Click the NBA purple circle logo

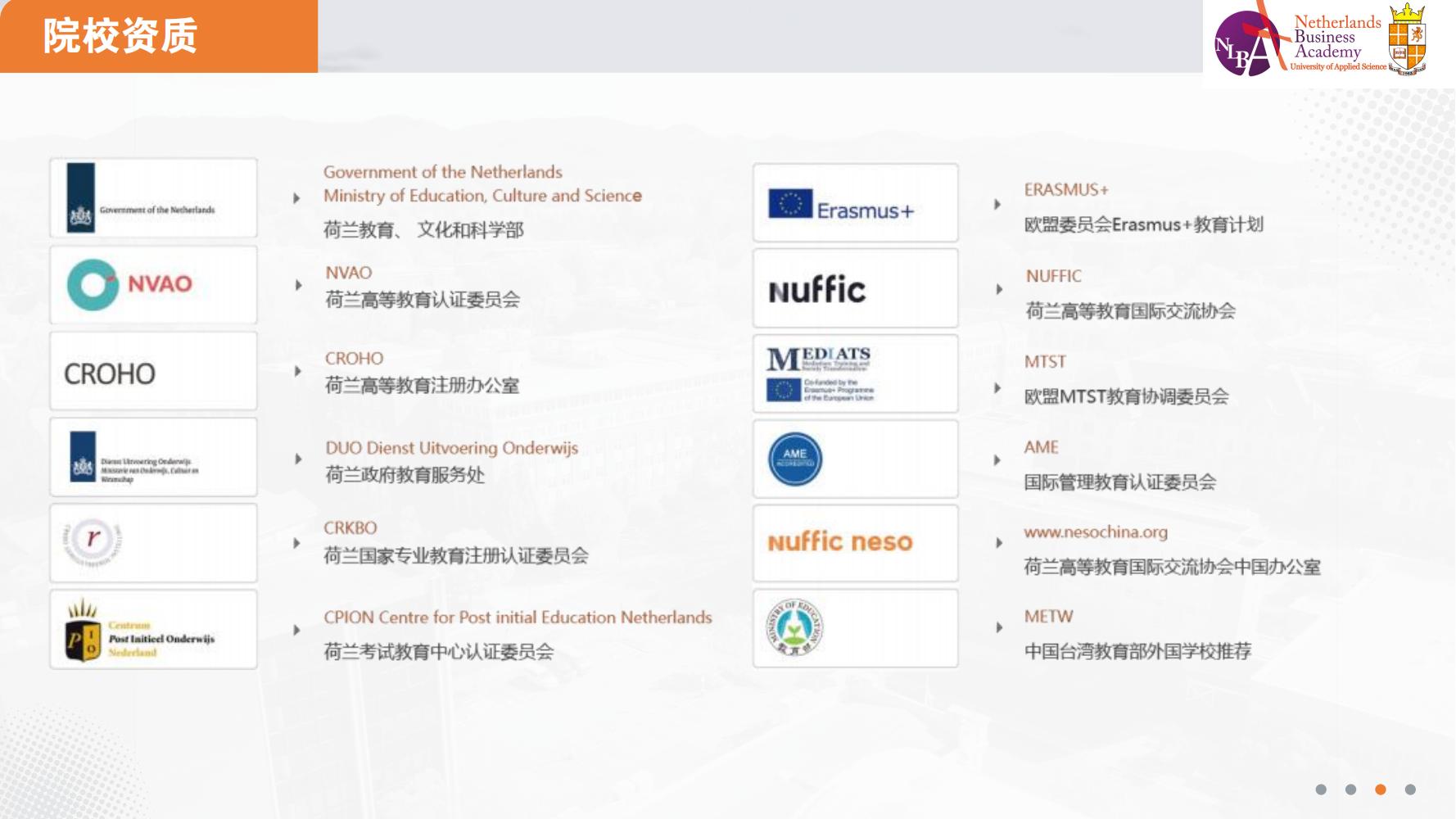click(x=1248, y=43)
